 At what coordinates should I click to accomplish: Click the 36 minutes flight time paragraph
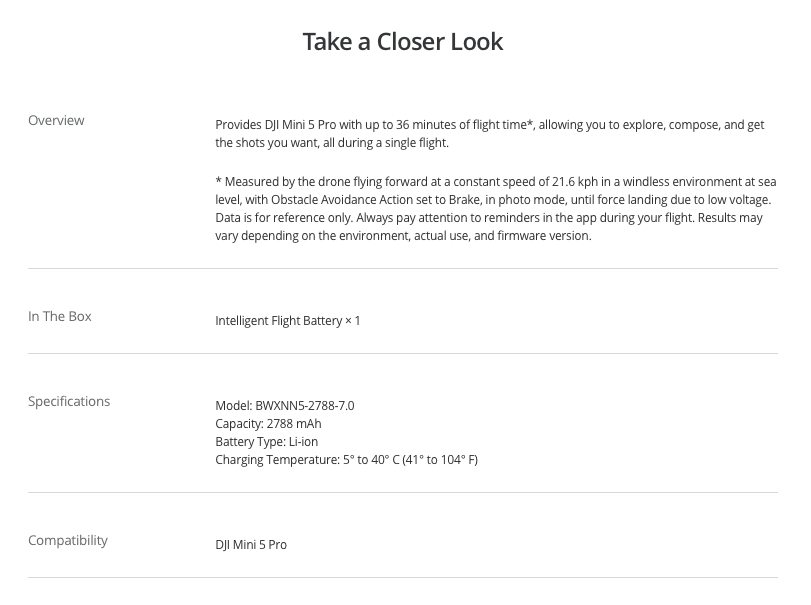490,133
